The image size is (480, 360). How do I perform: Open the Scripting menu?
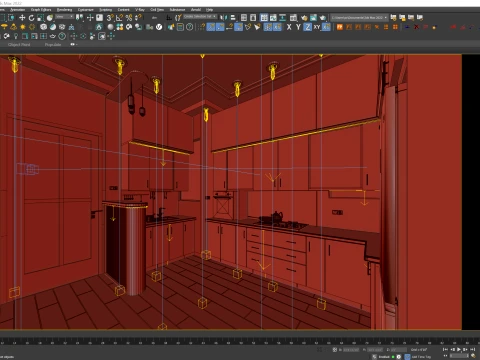coord(106,10)
